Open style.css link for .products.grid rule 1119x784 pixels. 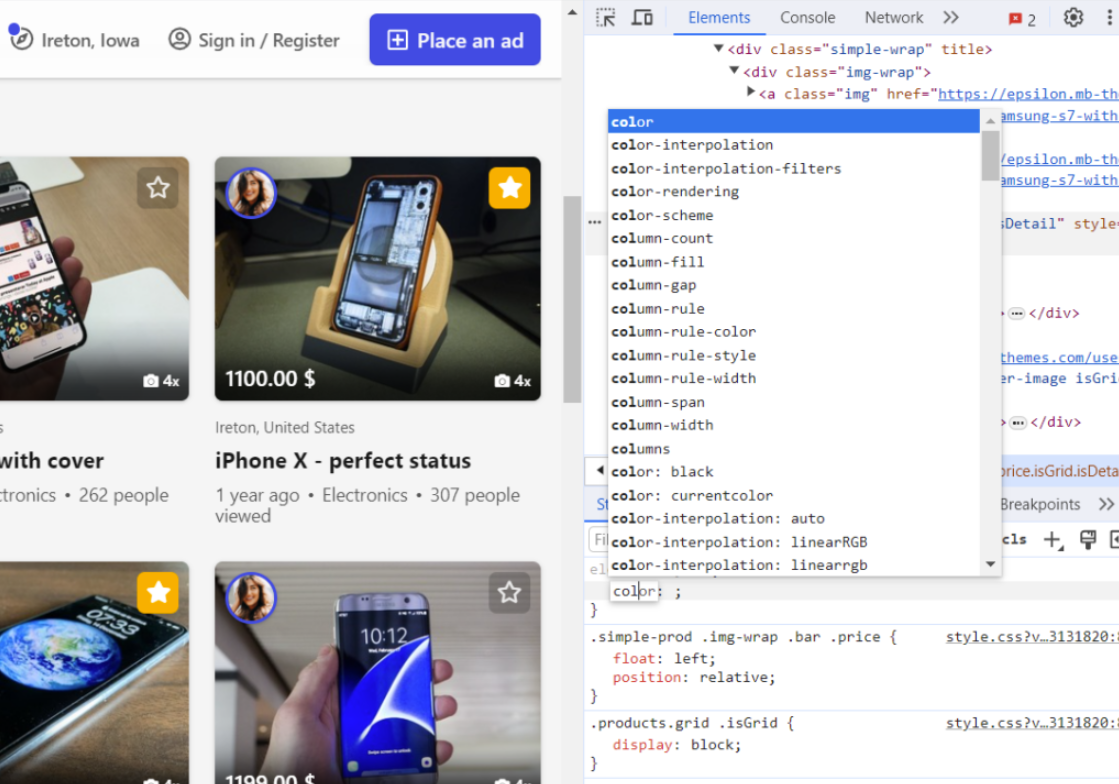pyautogui.click(x=1032, y=723)
